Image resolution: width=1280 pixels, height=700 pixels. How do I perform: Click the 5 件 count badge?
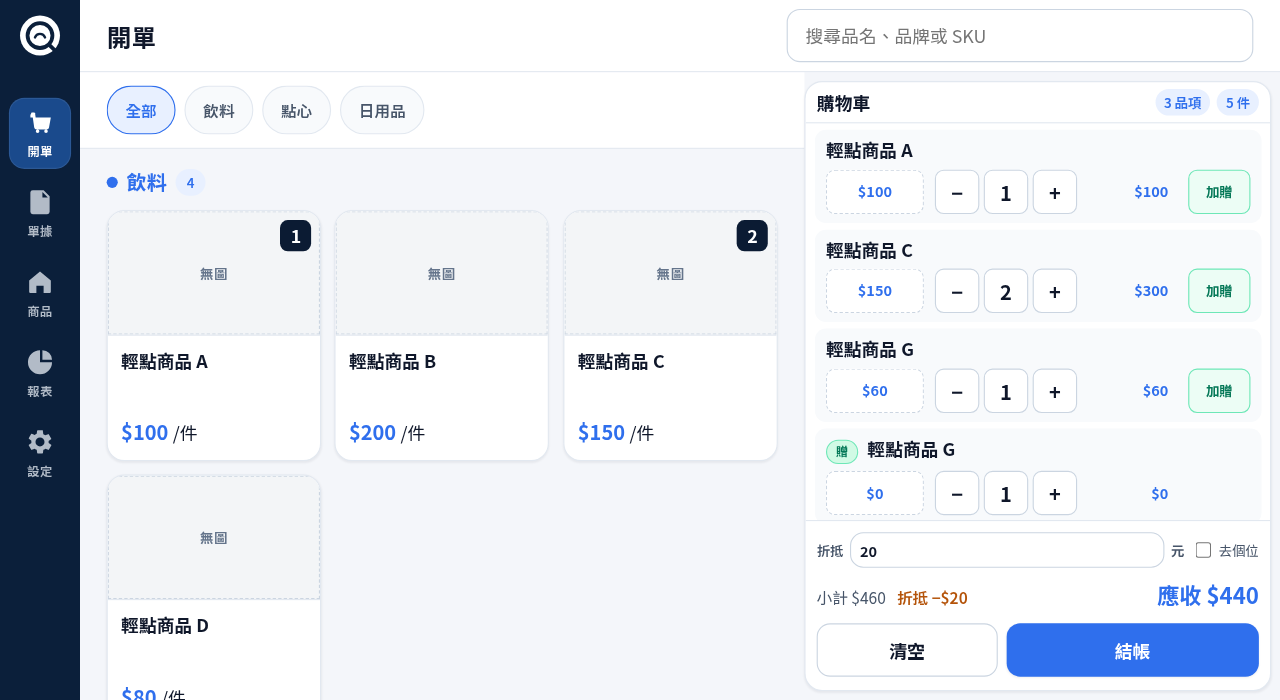[x=1238, y=102]
